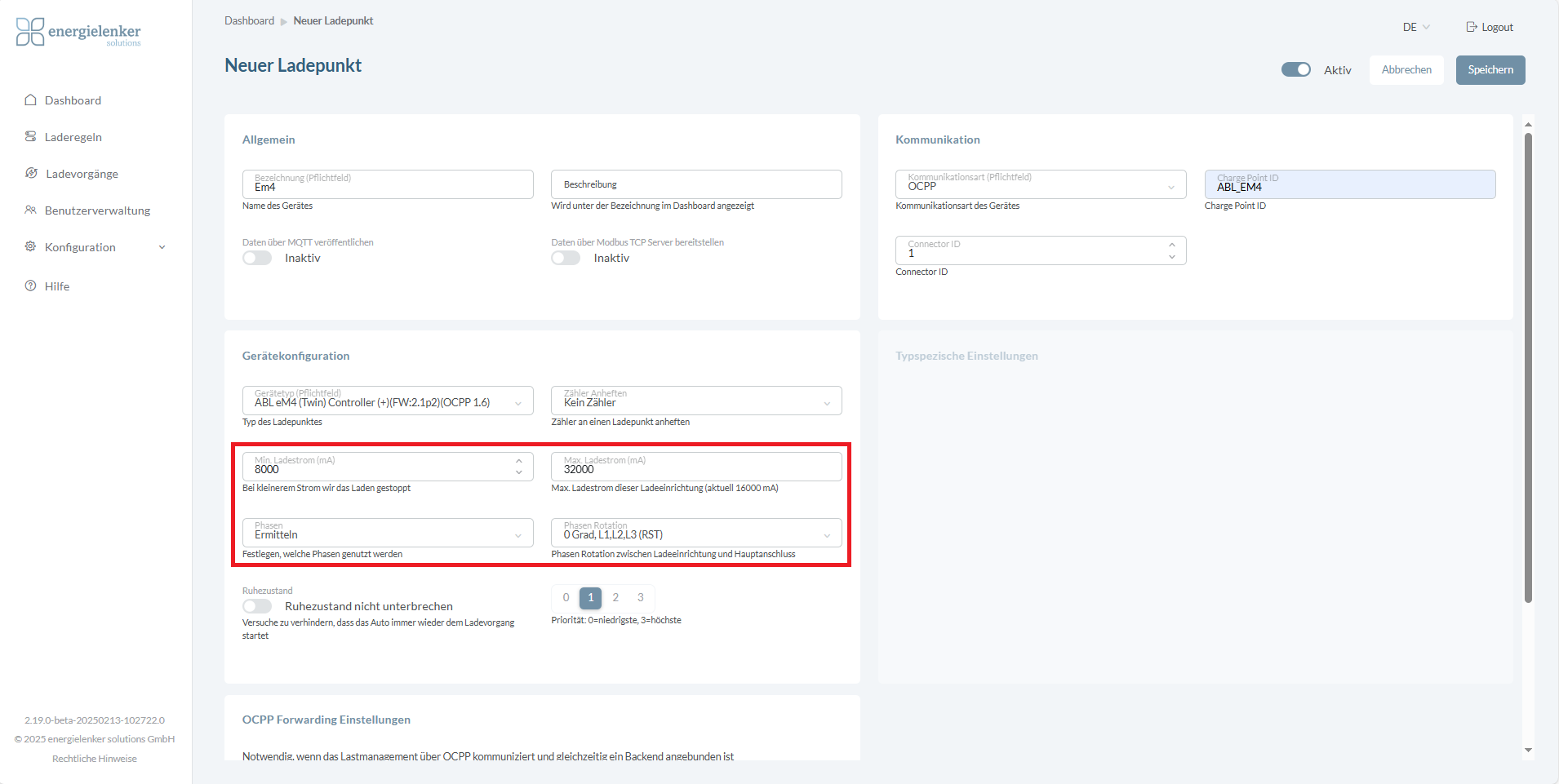Screen dimensions: 1559x784
Task: Click the Dashboard breadcrumb link
Action: [x=249, y=20]
